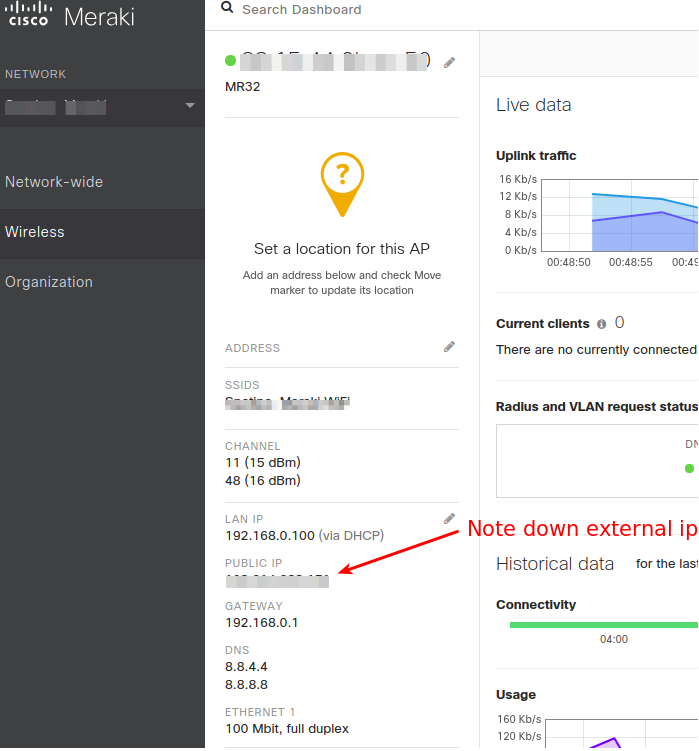Focus the Search Dashboard field
Image resolution: width=699 pixels, height=751 pixels.
click(301, 10)
